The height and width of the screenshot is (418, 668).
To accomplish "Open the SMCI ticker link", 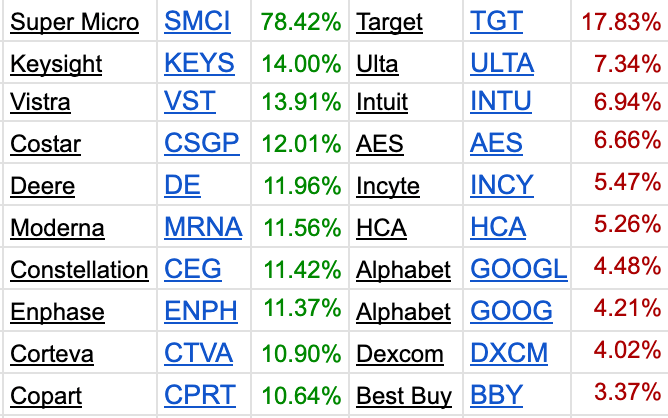I will (197, 21).
